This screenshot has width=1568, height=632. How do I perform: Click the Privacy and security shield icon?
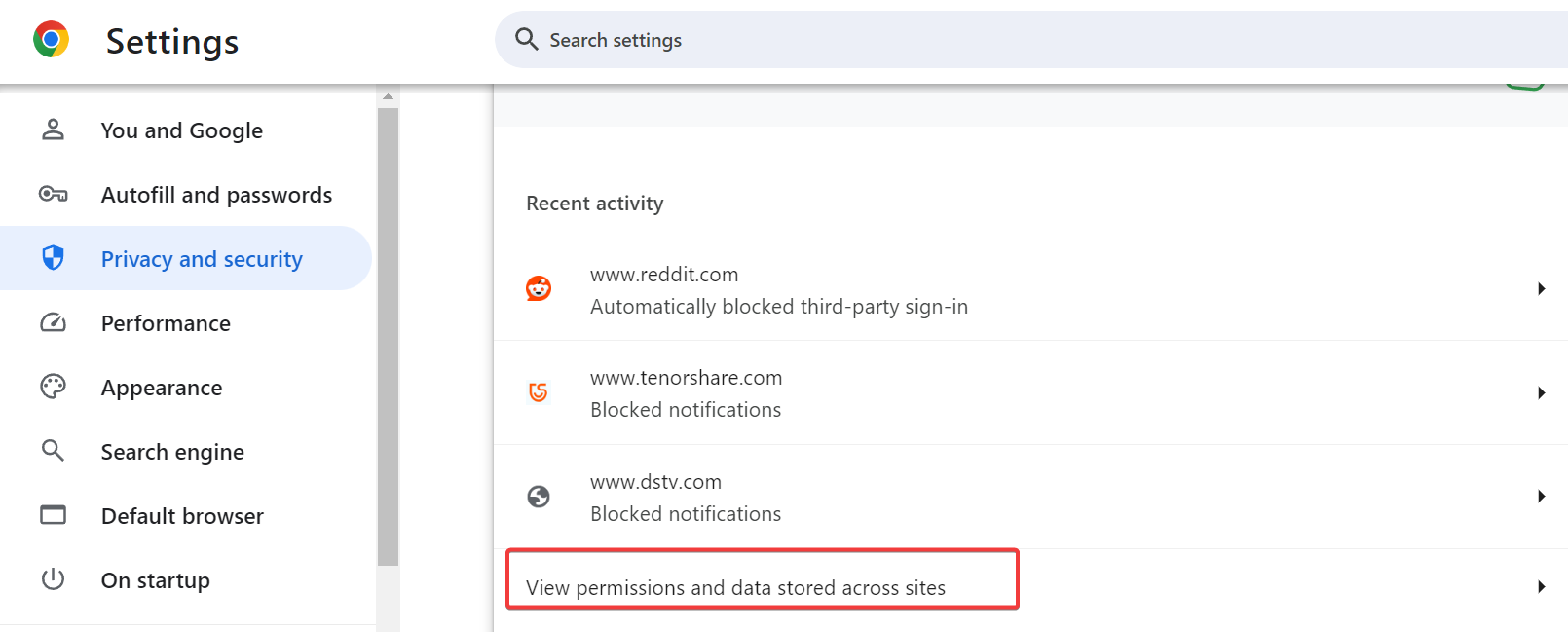54,258
